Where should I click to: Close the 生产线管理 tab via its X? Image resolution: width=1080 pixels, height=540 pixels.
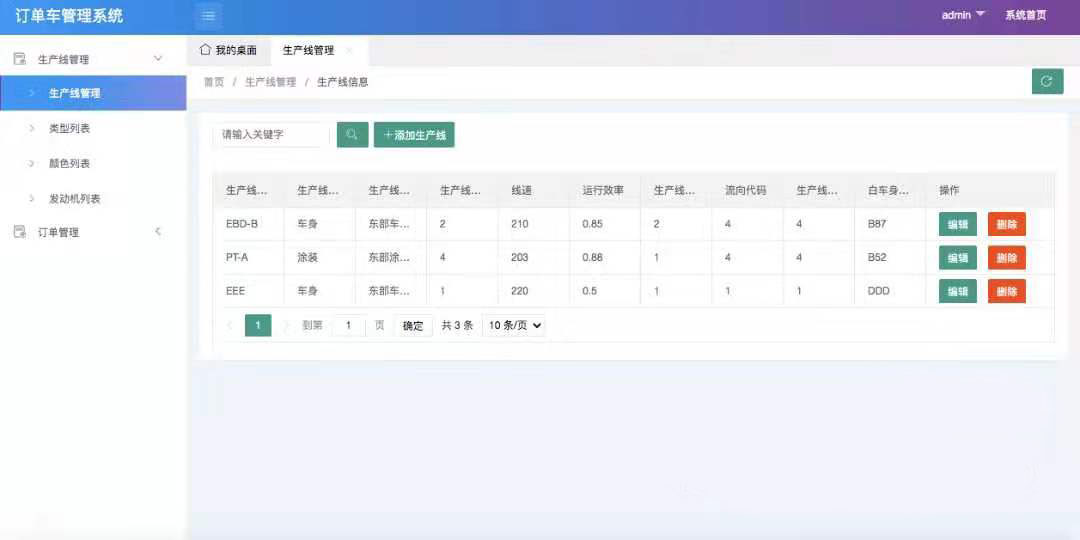[349, 50]
